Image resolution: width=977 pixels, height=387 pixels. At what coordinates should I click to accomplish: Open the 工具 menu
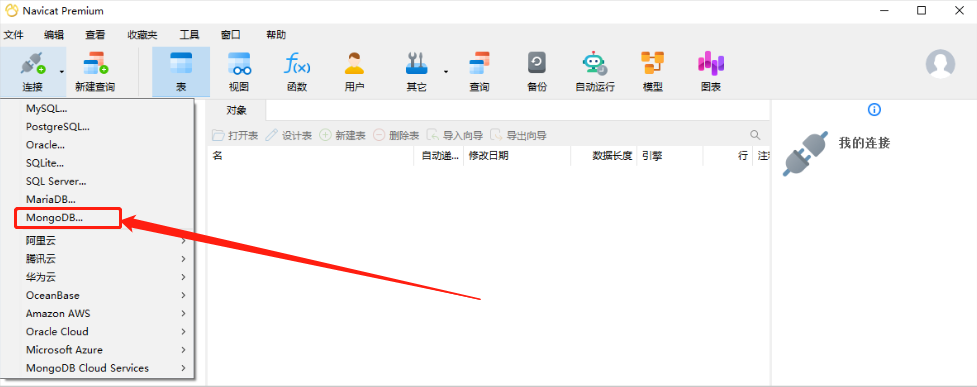[x=189, y=35]
